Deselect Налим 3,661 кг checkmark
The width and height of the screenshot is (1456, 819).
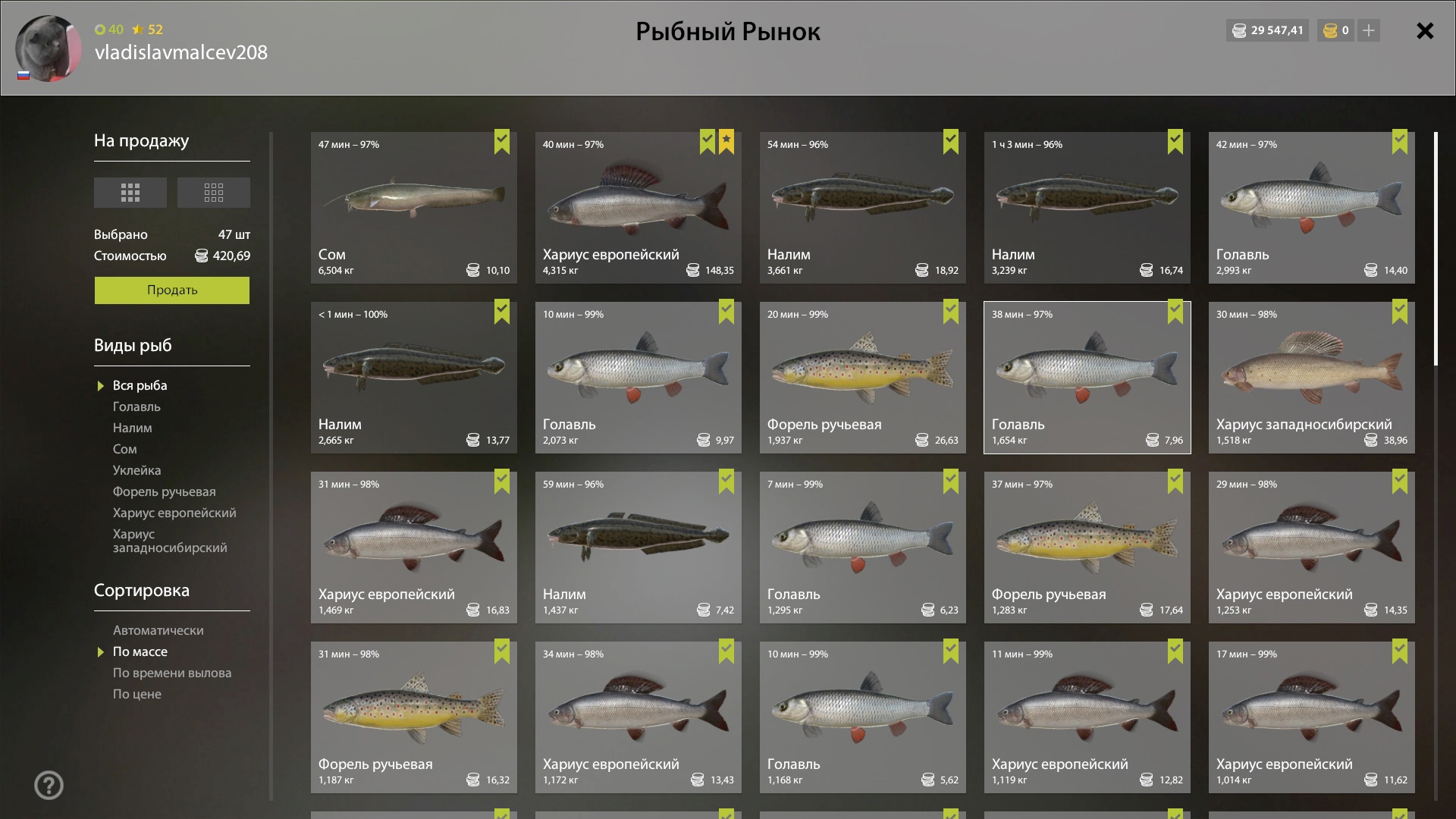951,141
